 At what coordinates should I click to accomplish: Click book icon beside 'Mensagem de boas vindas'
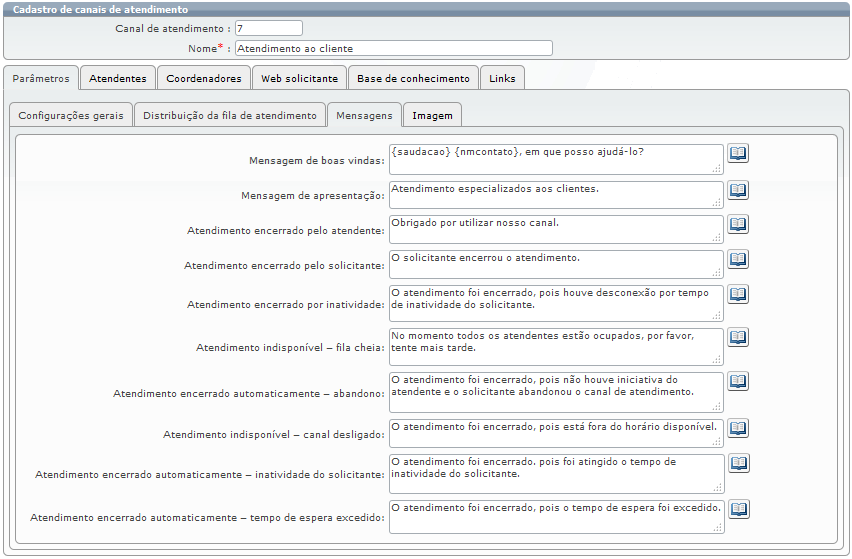pos(738,153)
